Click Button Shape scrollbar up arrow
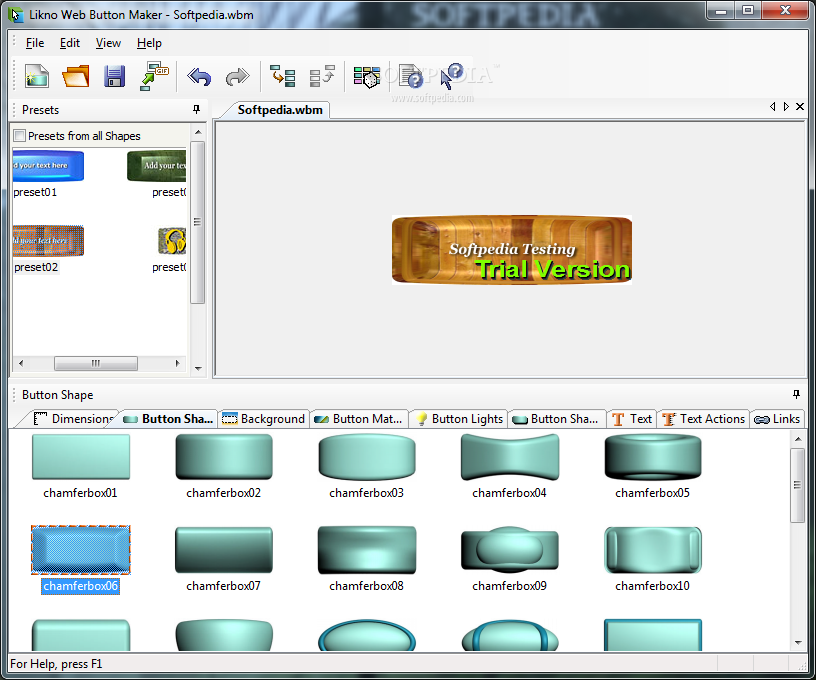Screen dimensions: 816x680 pyautogui.click(x=798, y=440)
